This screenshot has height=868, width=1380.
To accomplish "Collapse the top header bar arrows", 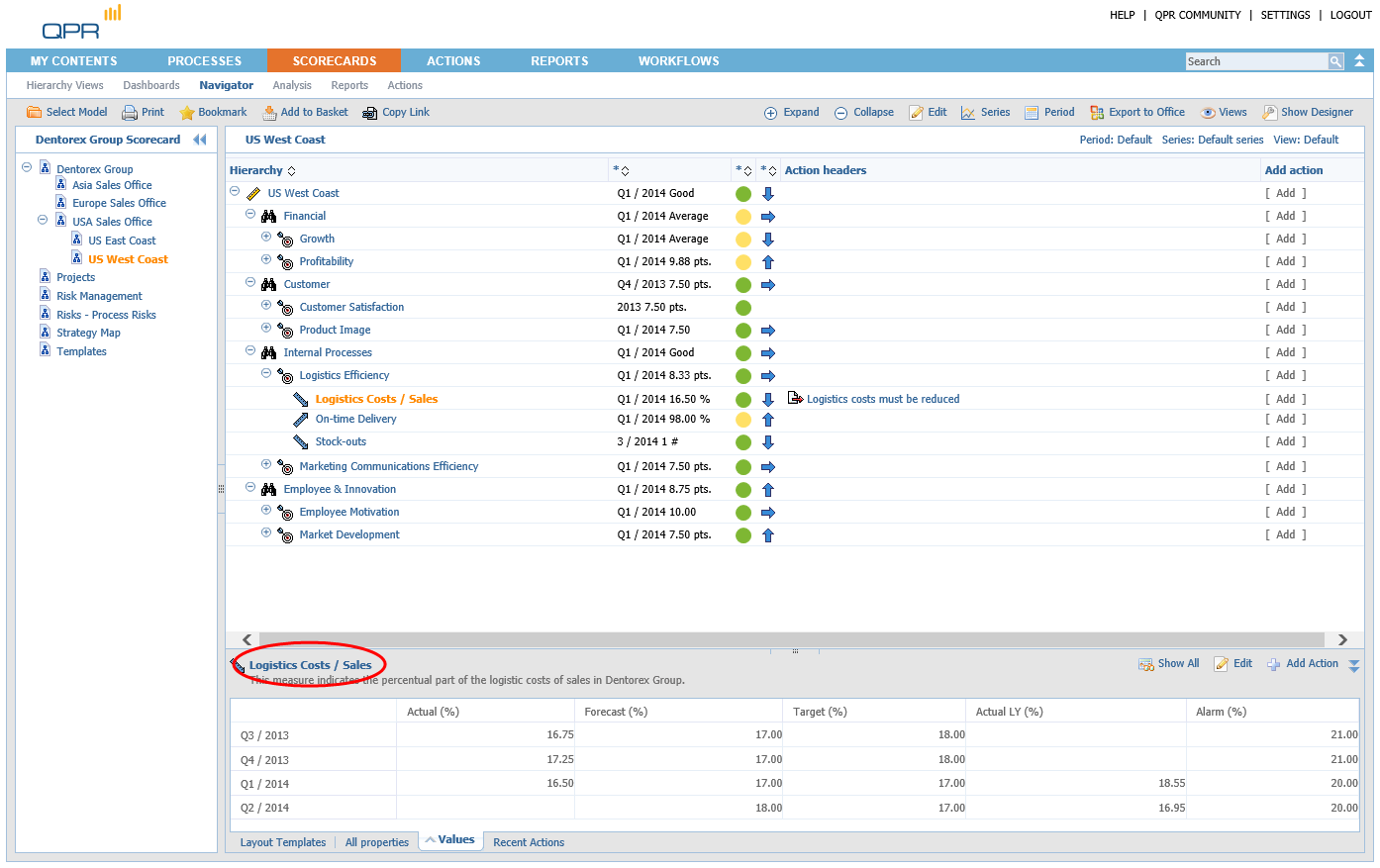I will [1359, 61].
